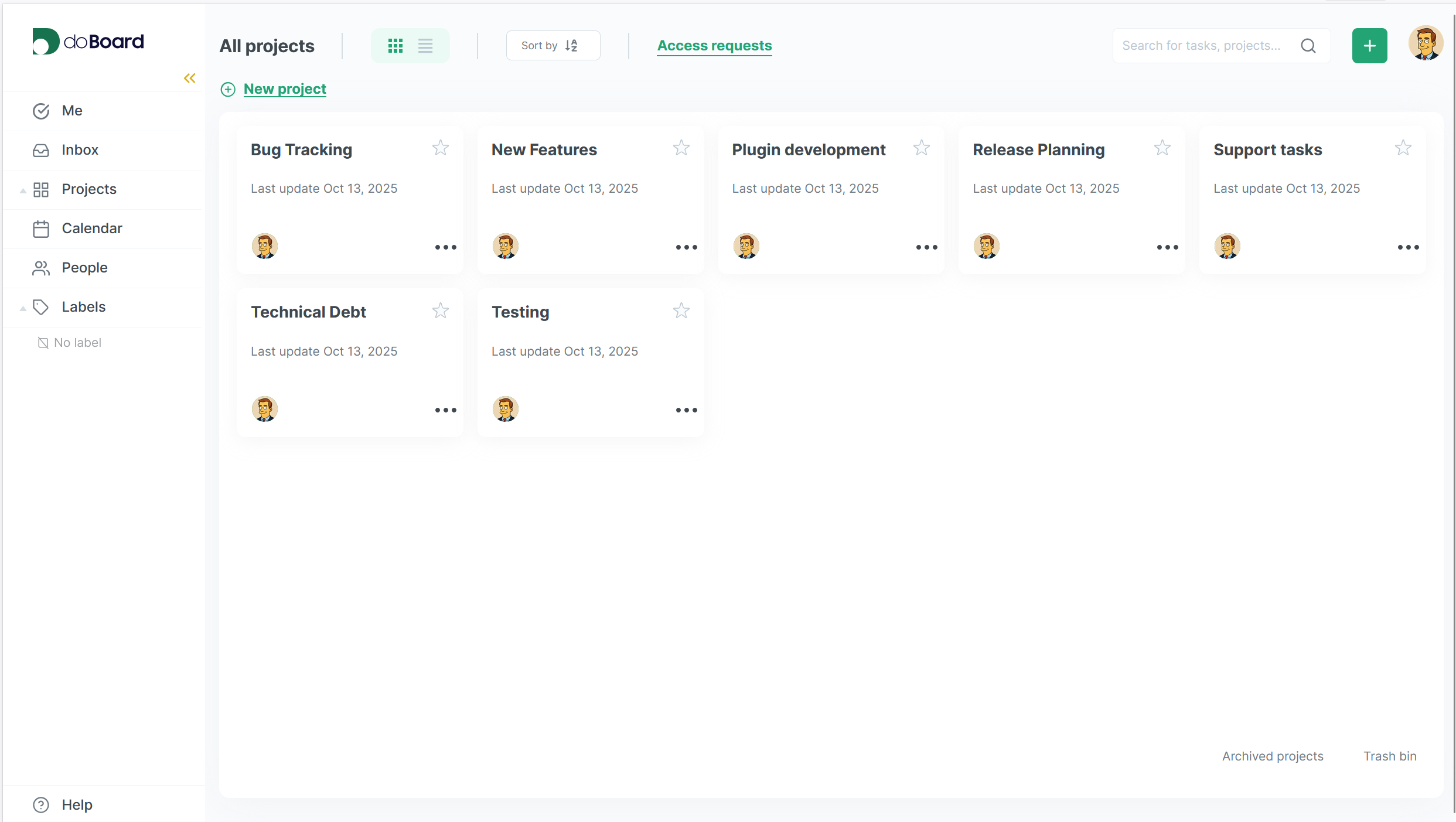Open the Sort by dropdown
Image resolution: width=1456 pixels, height=822 pixels.
tap(553, 46)
